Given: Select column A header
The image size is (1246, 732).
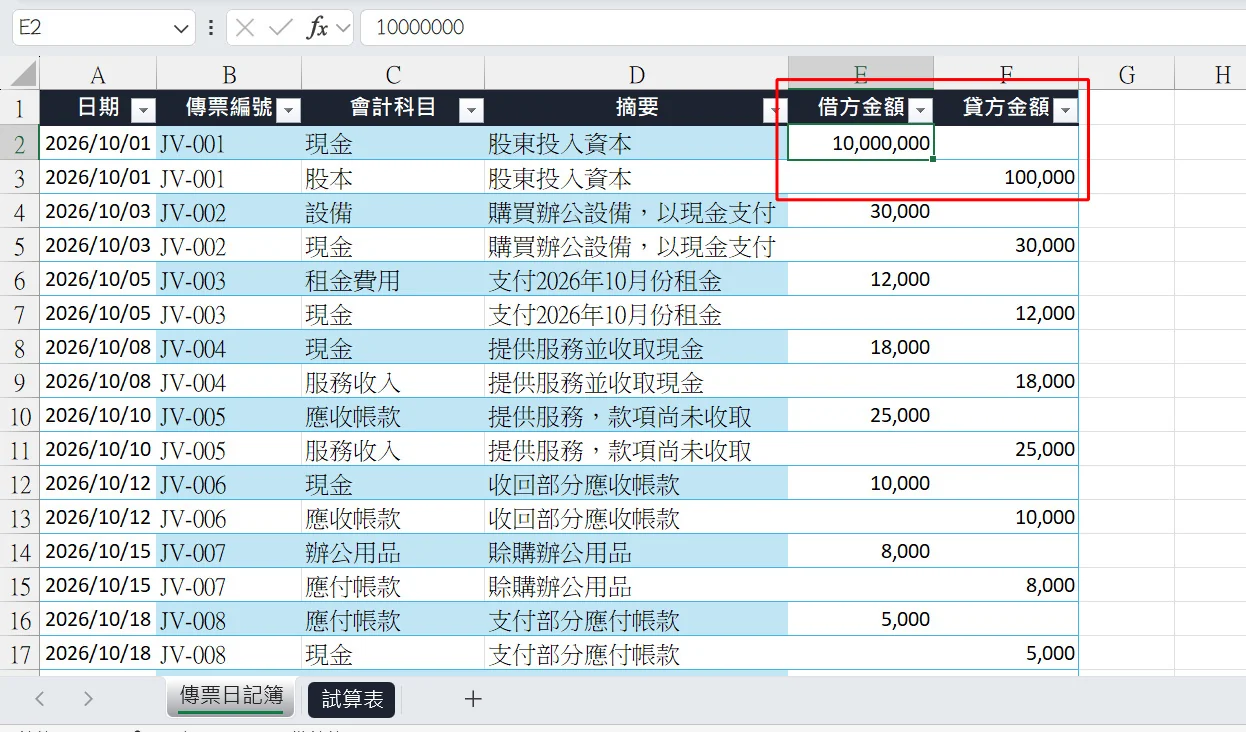Looking at the screenshot, I should 98,74.
